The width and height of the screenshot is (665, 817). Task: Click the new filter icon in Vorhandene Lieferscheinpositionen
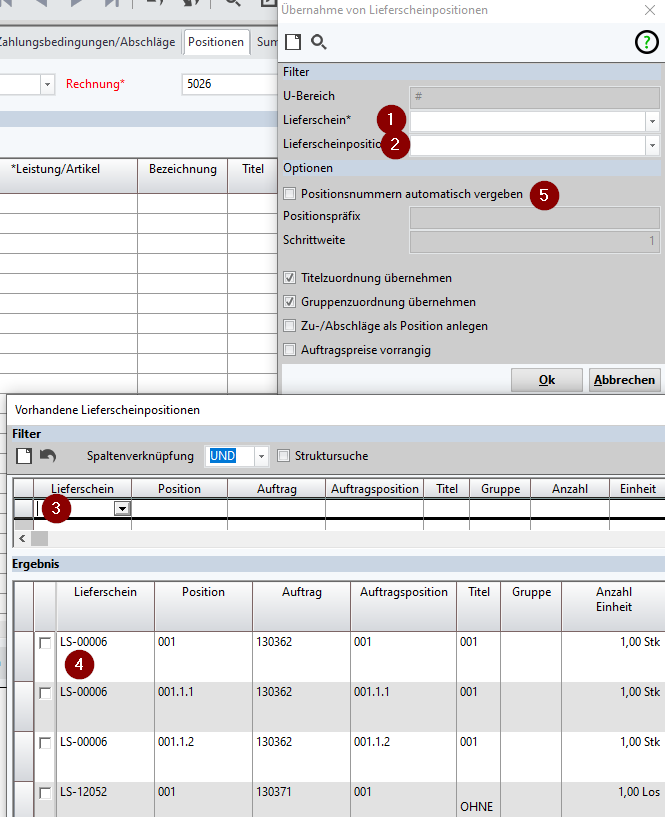coord(23,456)
